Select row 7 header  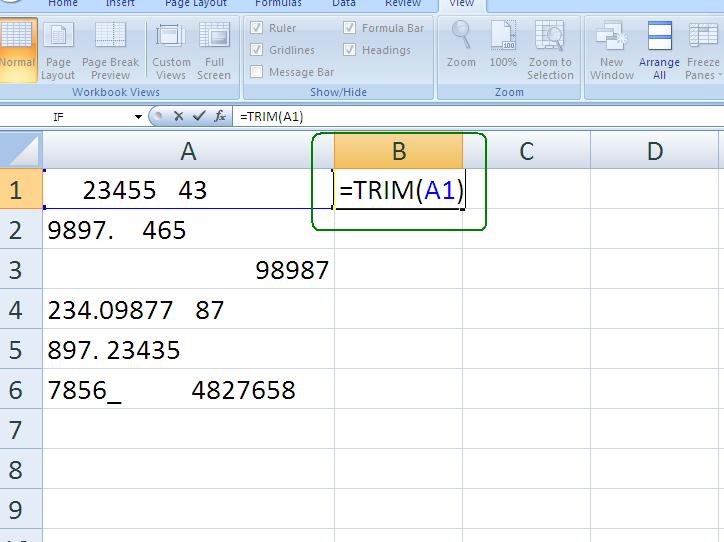coord(21,429)
